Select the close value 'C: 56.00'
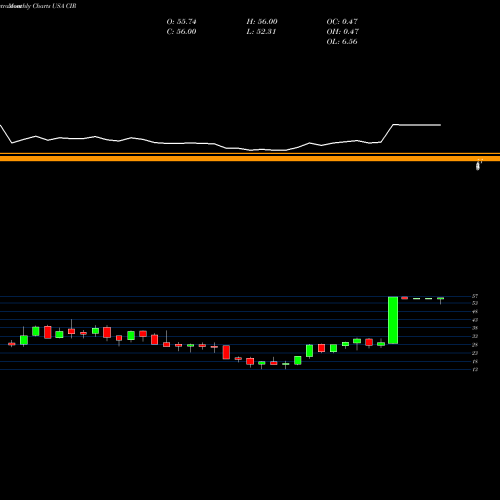 coord(181,32)
